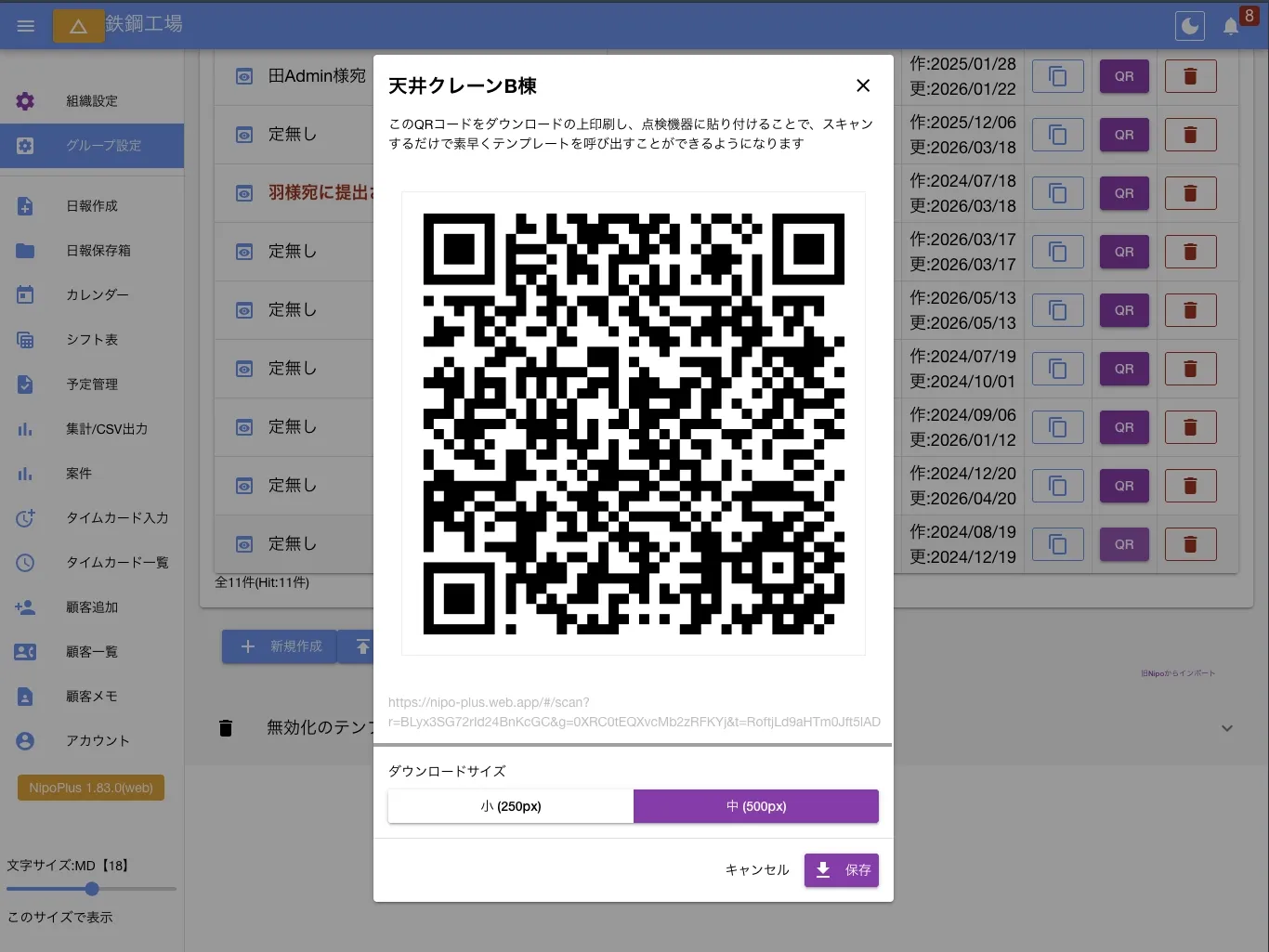Click 鉄鋼工場 title in header
The width and height of the screenshot is (1269, 952).
click(144, 23)
